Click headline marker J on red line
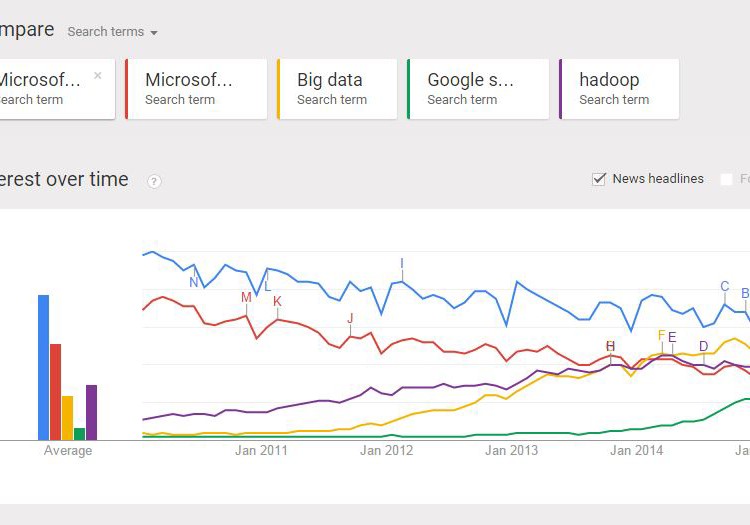 coord(350,318)
